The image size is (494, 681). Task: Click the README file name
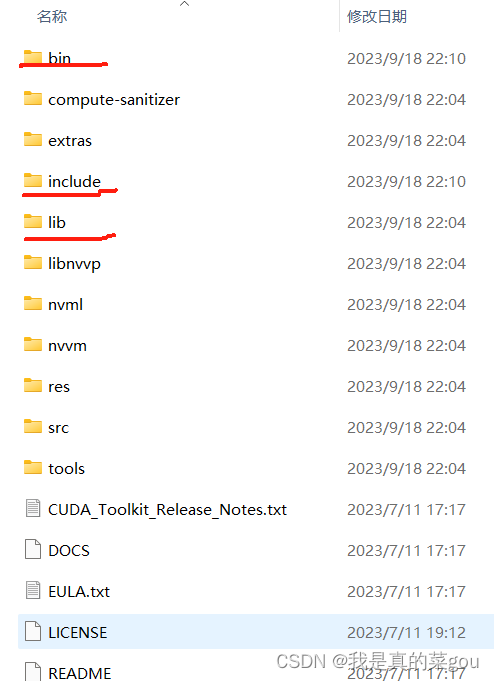click(80, 673)
